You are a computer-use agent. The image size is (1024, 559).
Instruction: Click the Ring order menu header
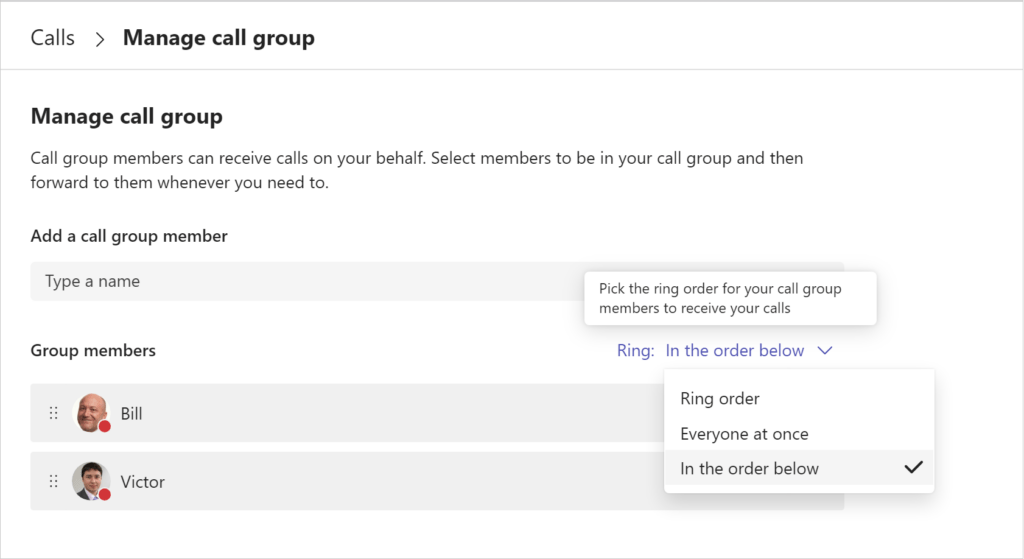(x=720, y=398)
